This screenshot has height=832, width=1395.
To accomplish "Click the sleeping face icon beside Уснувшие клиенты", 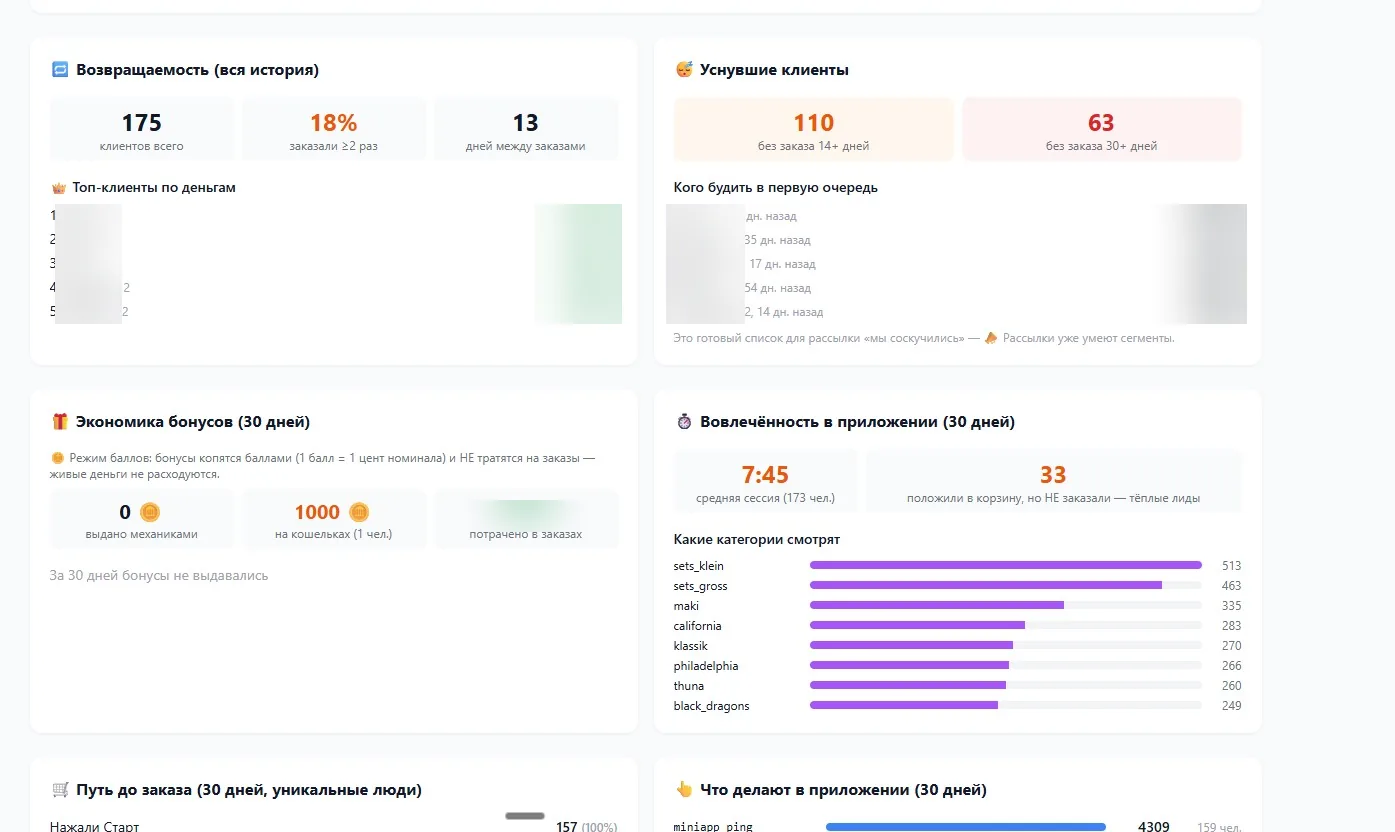I will tap(684, 70).
